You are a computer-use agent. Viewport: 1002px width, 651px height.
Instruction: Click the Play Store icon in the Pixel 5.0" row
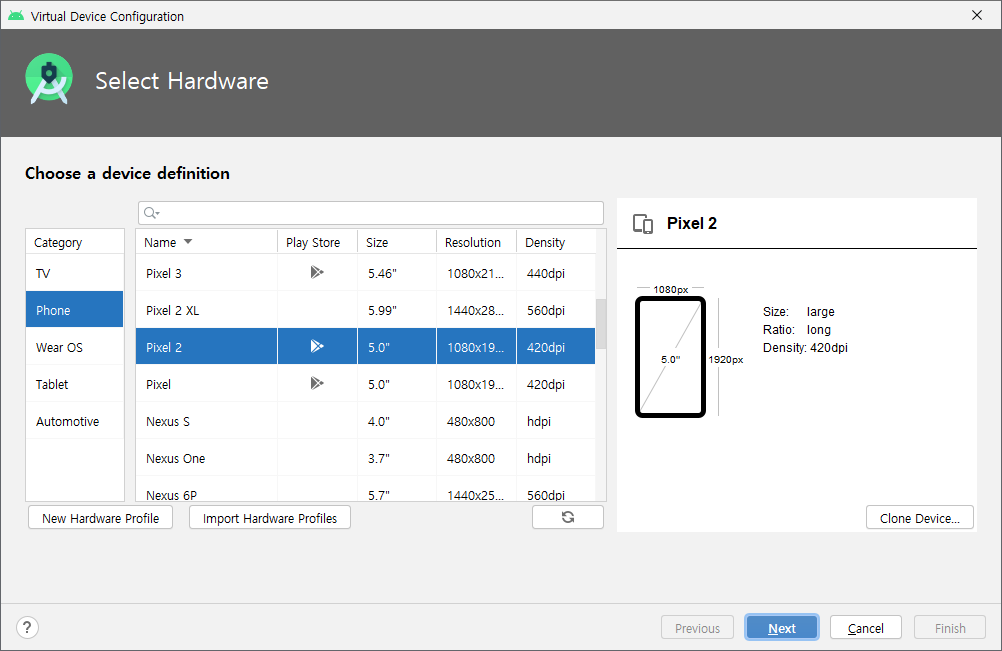(317, 383)
